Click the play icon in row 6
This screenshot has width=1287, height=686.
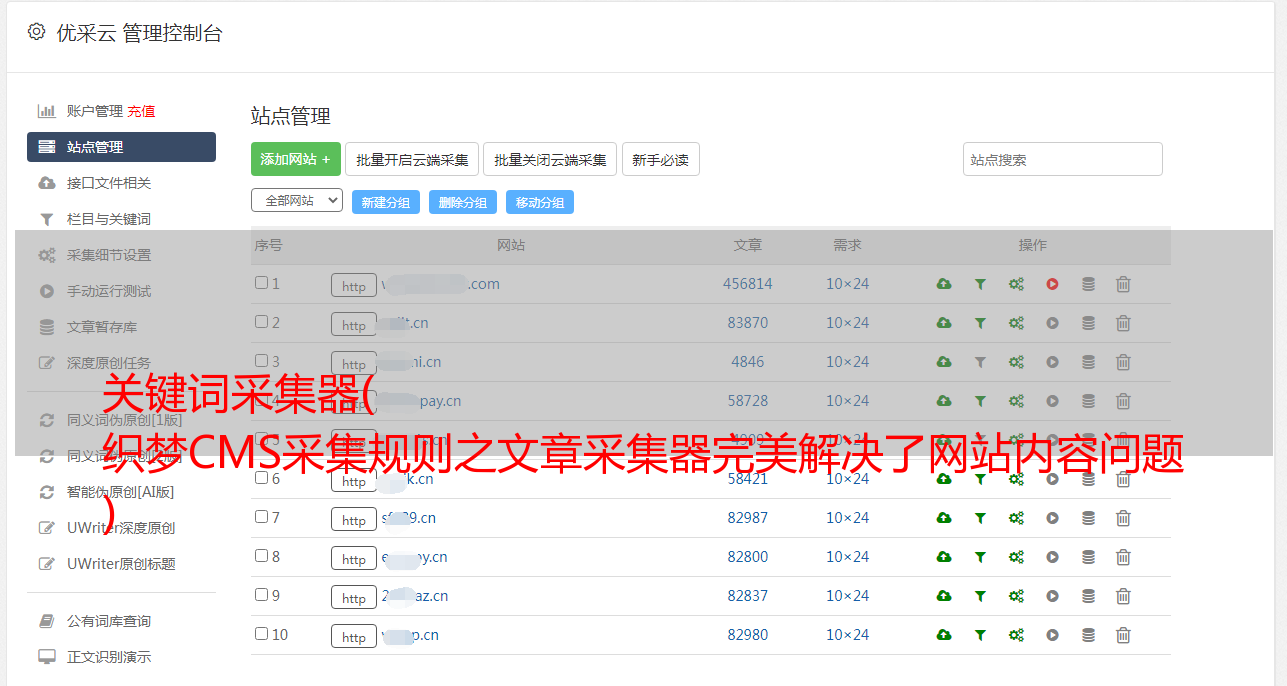[x=1052, y=479]
